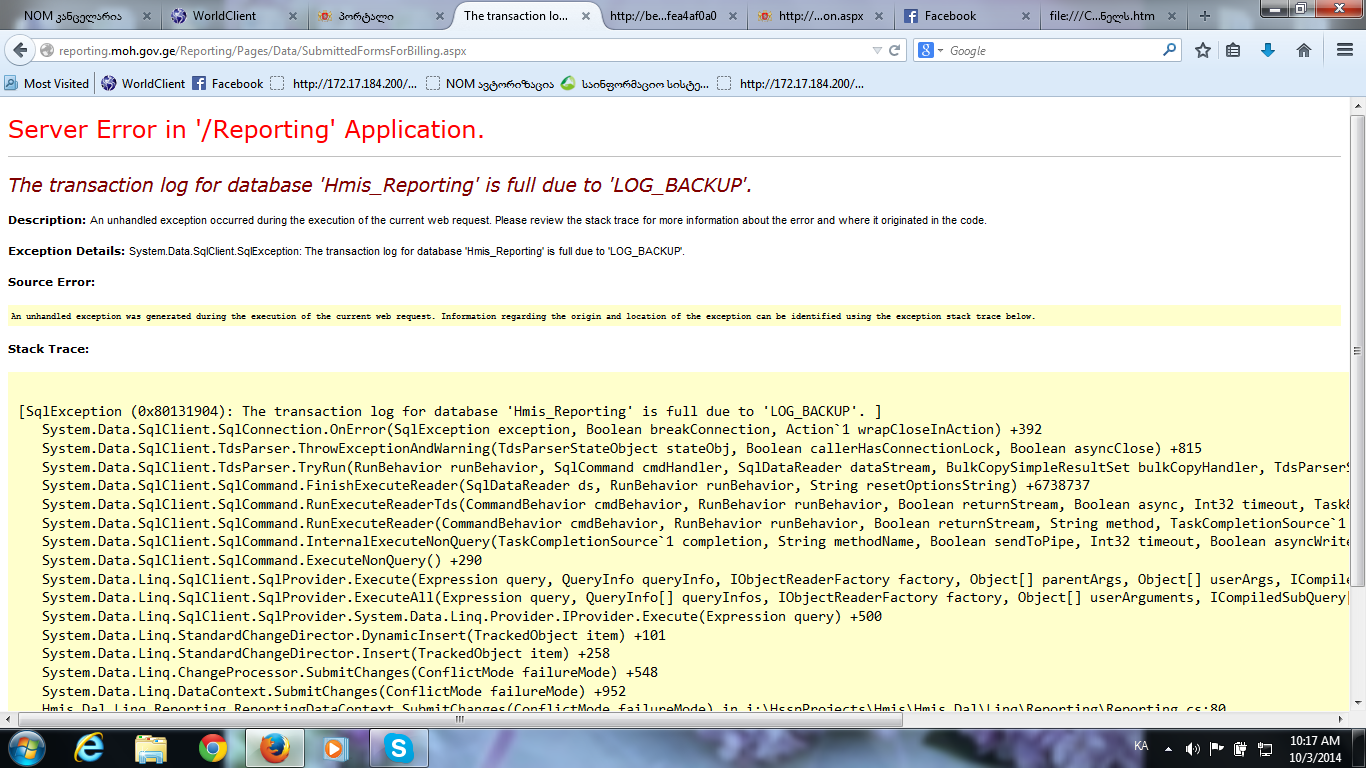The height and width of the screenshot is (768, 1366).
Task: Open the WorldClient bookmark in toolbar
Action: coord(144,84)
